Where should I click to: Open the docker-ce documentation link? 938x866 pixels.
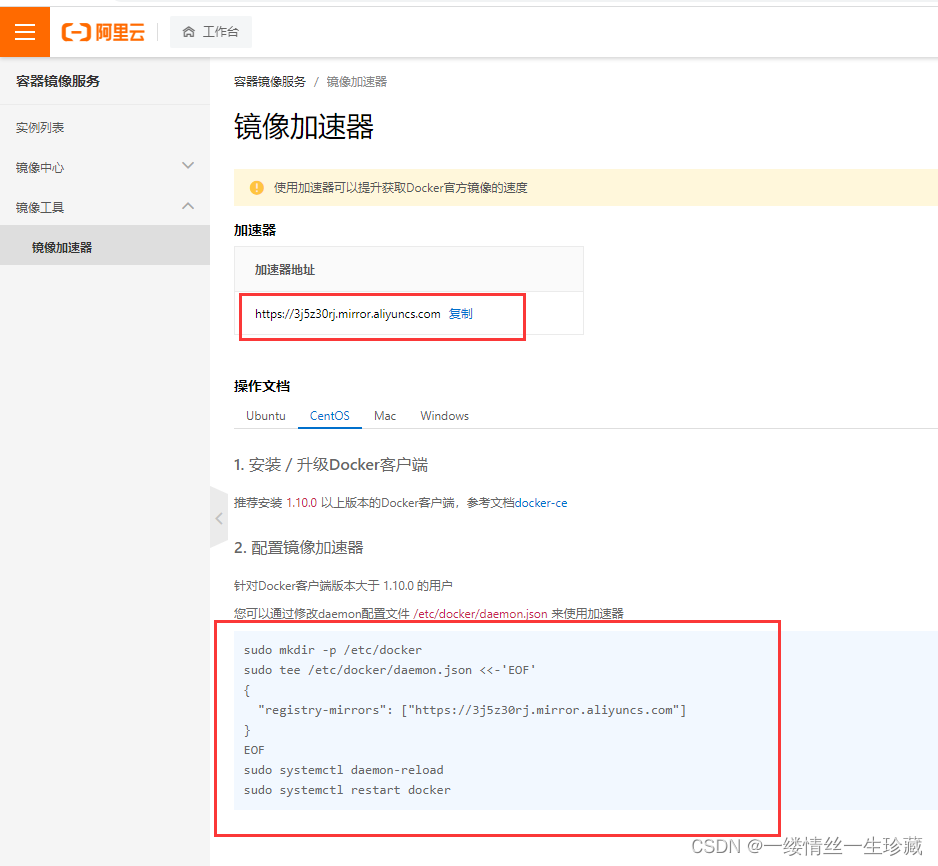pyautogui.click(x=541, y=503)
